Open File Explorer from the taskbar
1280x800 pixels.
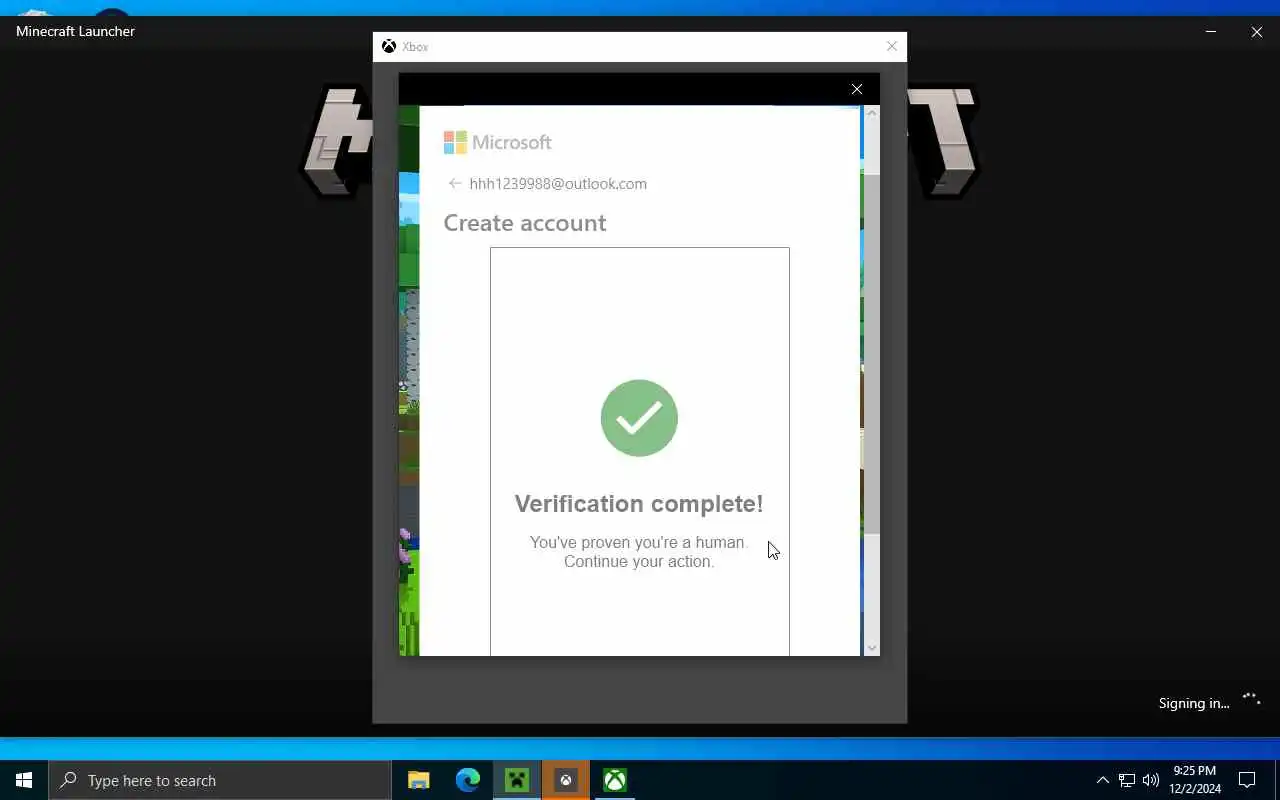(419, 780)
